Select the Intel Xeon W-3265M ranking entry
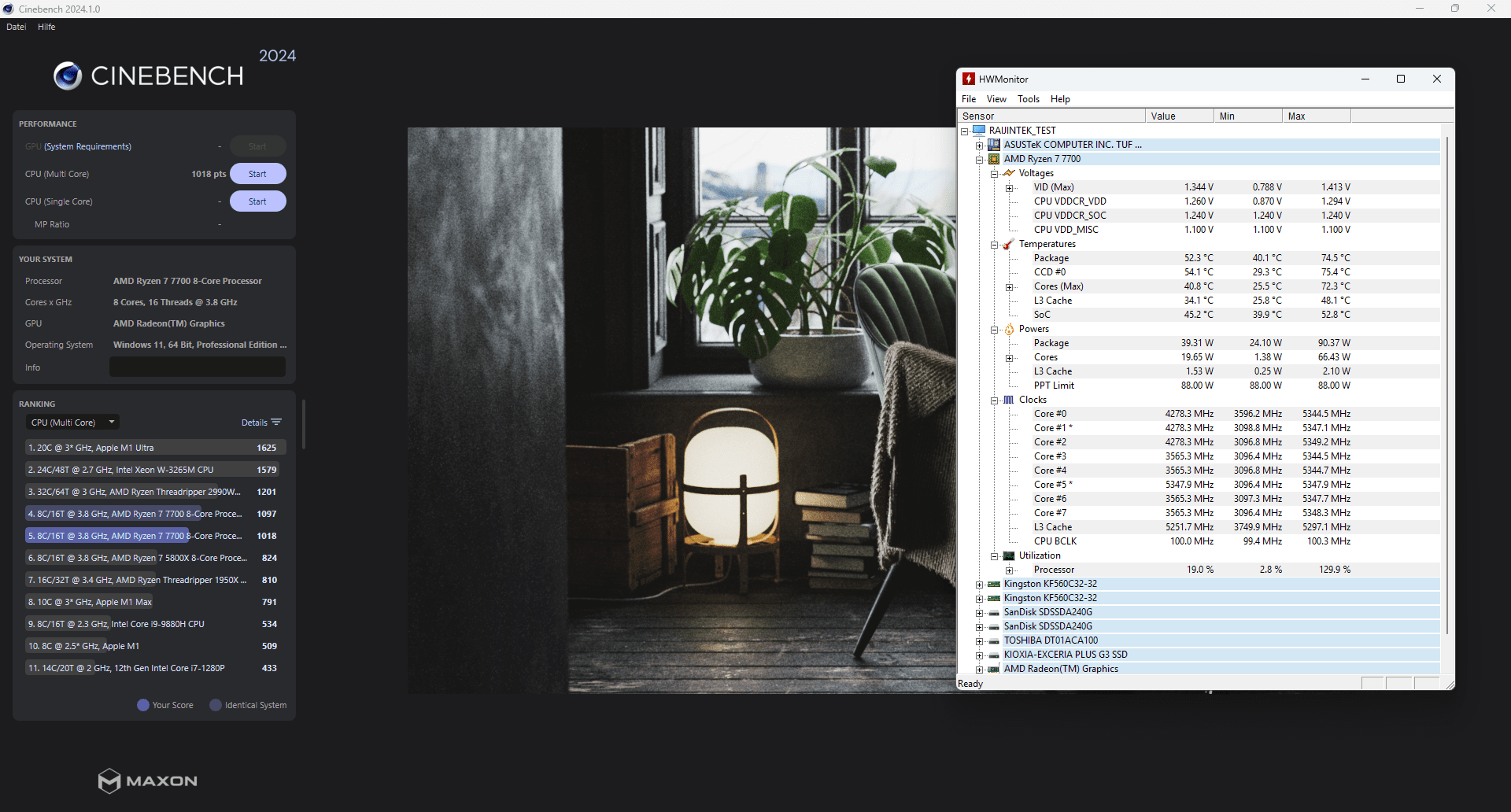Viewport: 1511px width, 812px height. pyautogui.click(x=155, y=470)
